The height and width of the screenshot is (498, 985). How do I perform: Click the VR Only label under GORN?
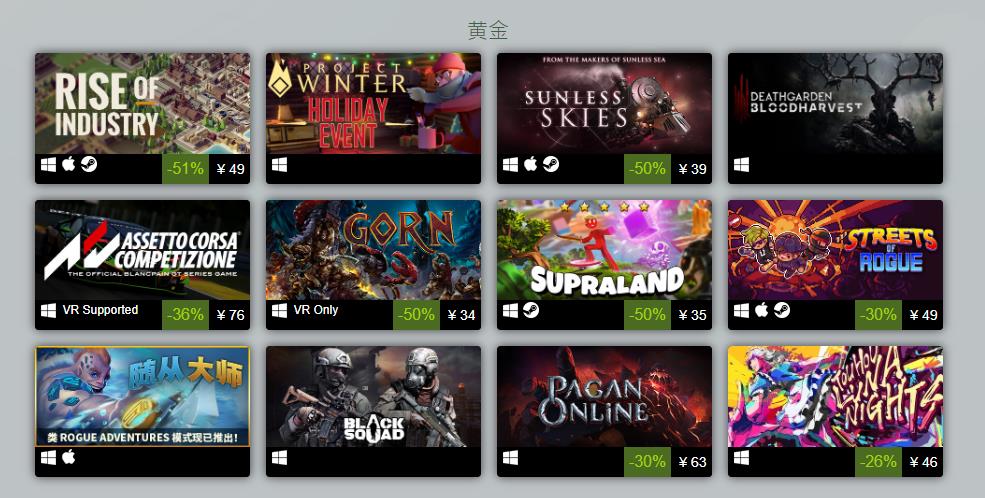pyautogui.click(x=316, y=310)
